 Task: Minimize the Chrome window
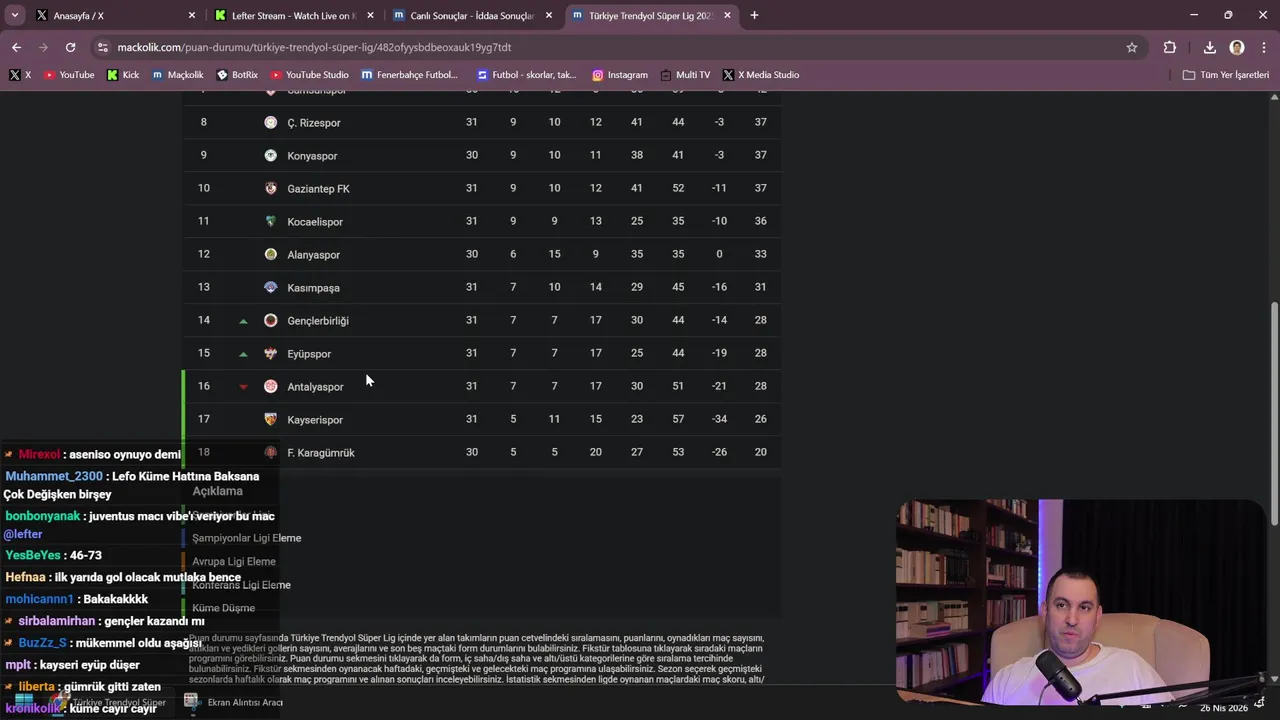coord(1194,15)
